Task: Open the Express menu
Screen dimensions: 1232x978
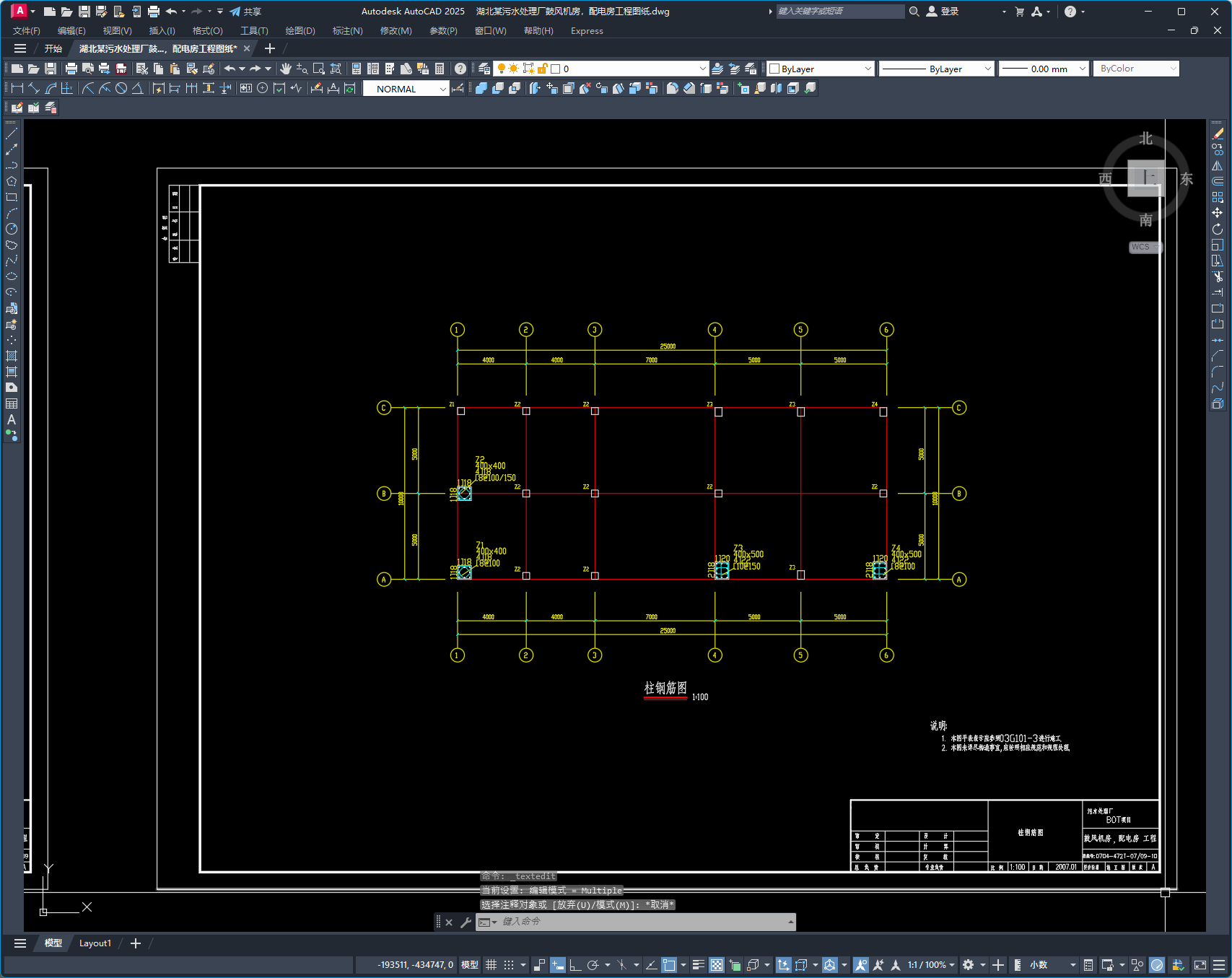Action: [x=587, y=31]
